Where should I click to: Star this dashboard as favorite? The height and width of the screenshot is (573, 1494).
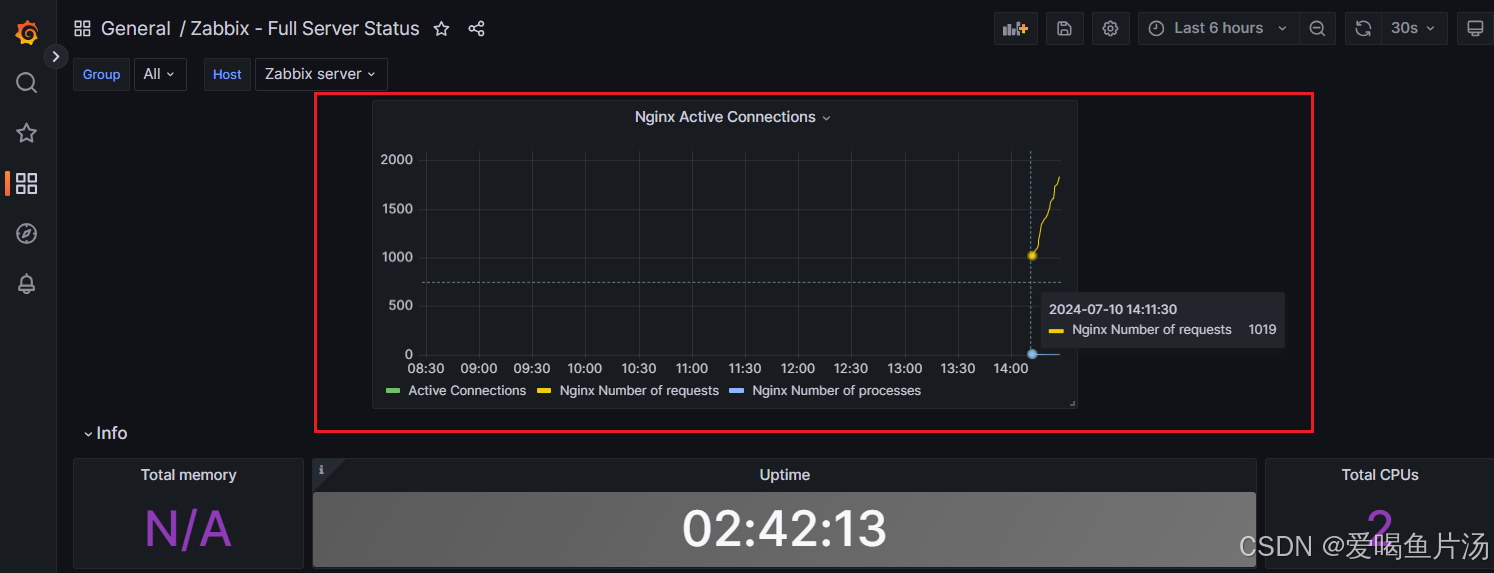441,29
